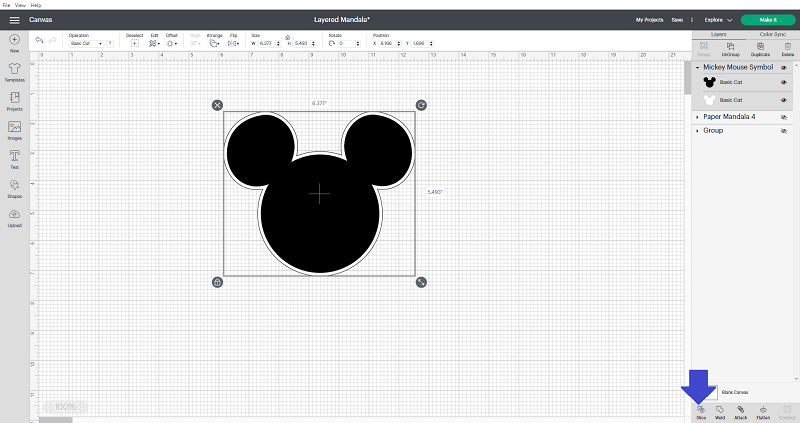Image resolution: width=800 pixels, height=423 pixels.
Task: Select the white Mickey layer thumbnail
Action: point(710,100)
